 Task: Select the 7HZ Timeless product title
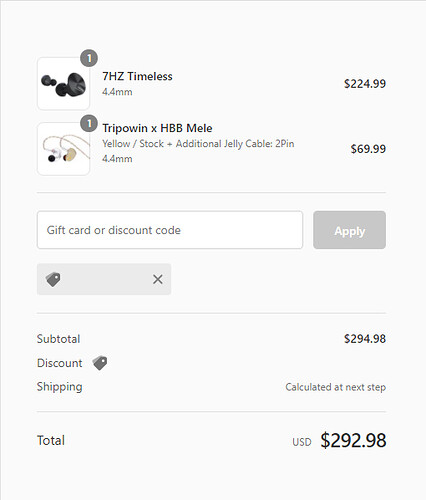tap(137, 76)
